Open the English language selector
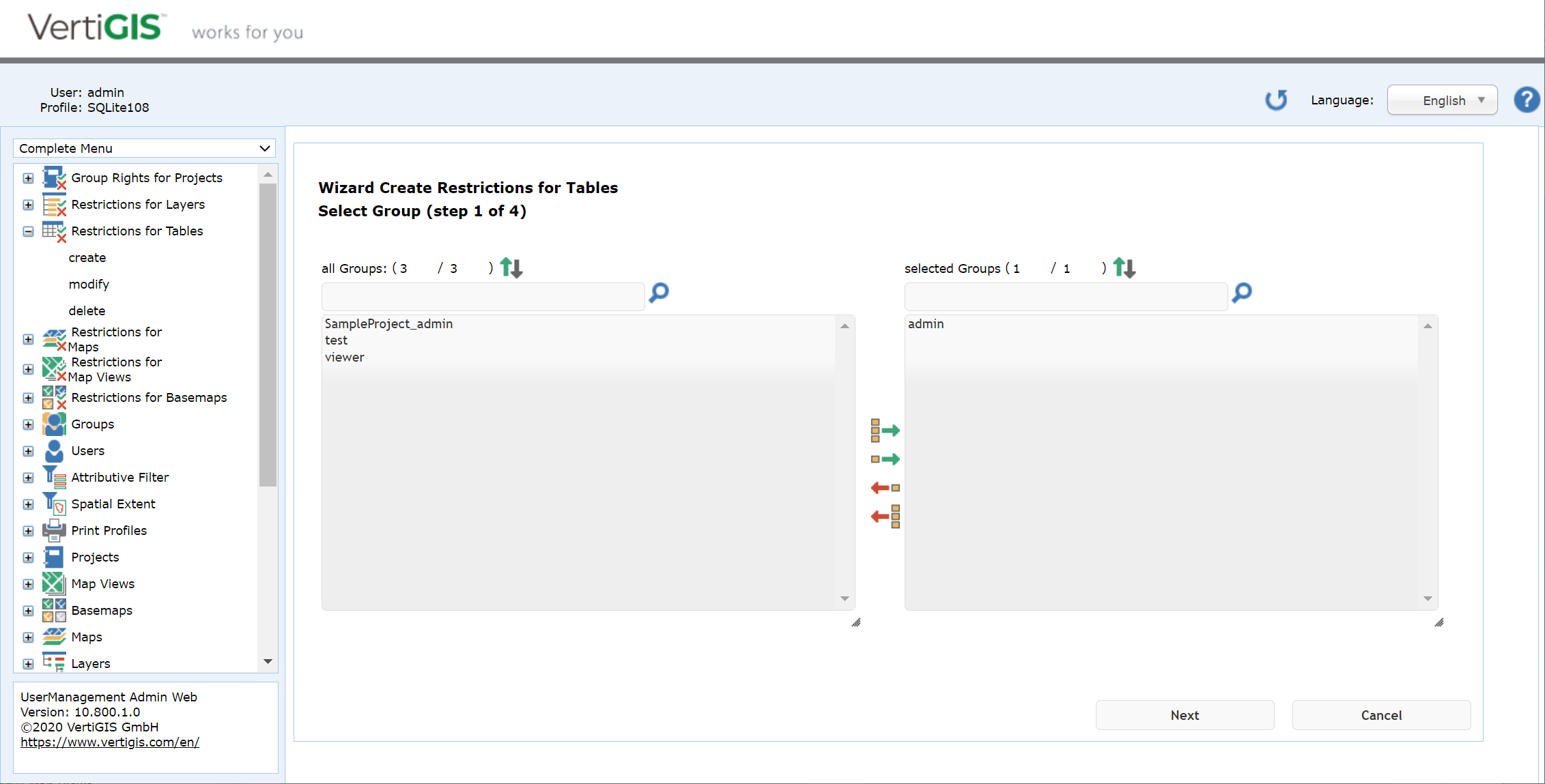This screenshot has width=1545, height=784. 1442,100
